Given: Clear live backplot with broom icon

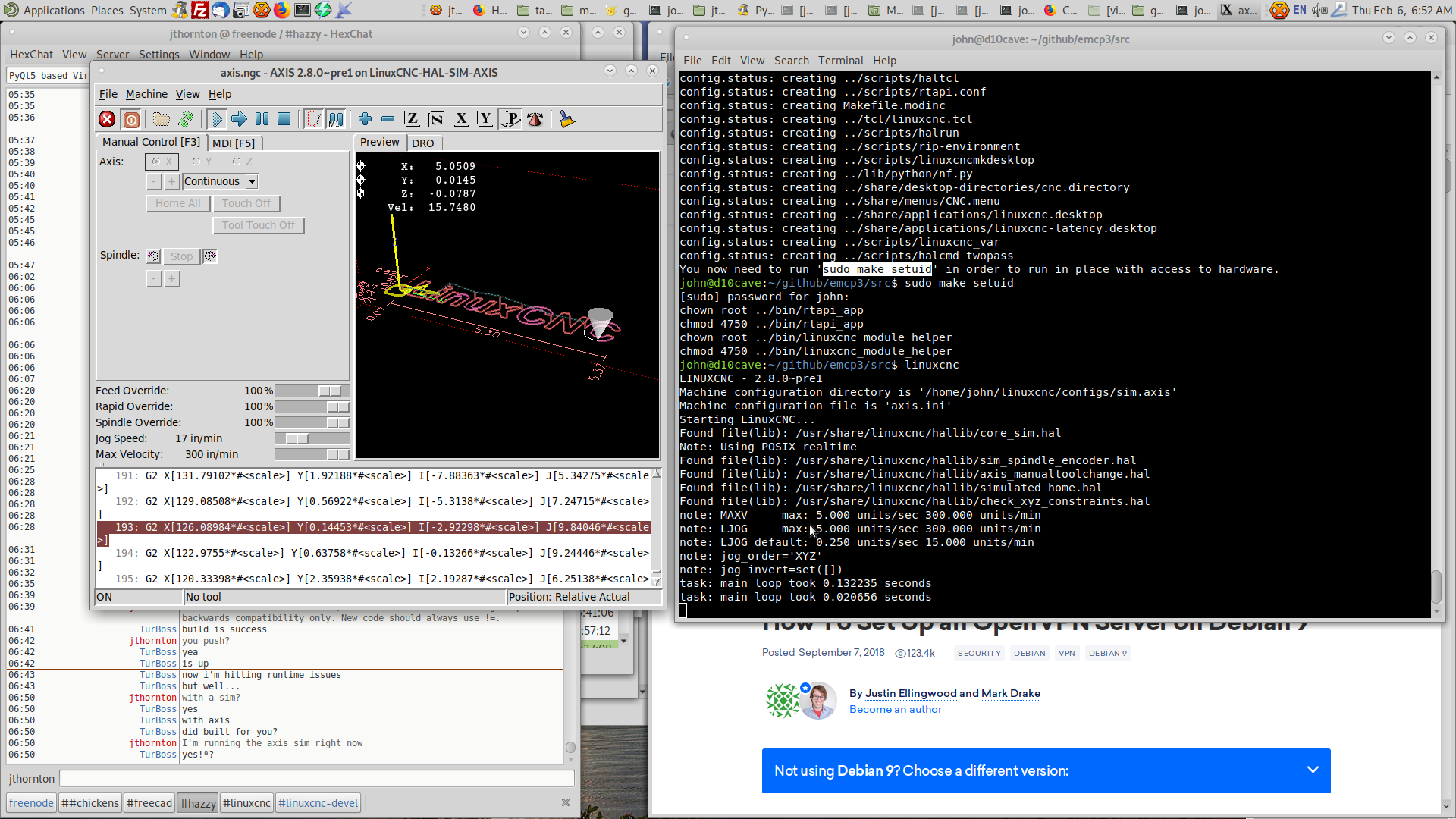Looking at the screenshot, I should pyautogui.click(x=566, y=119).
